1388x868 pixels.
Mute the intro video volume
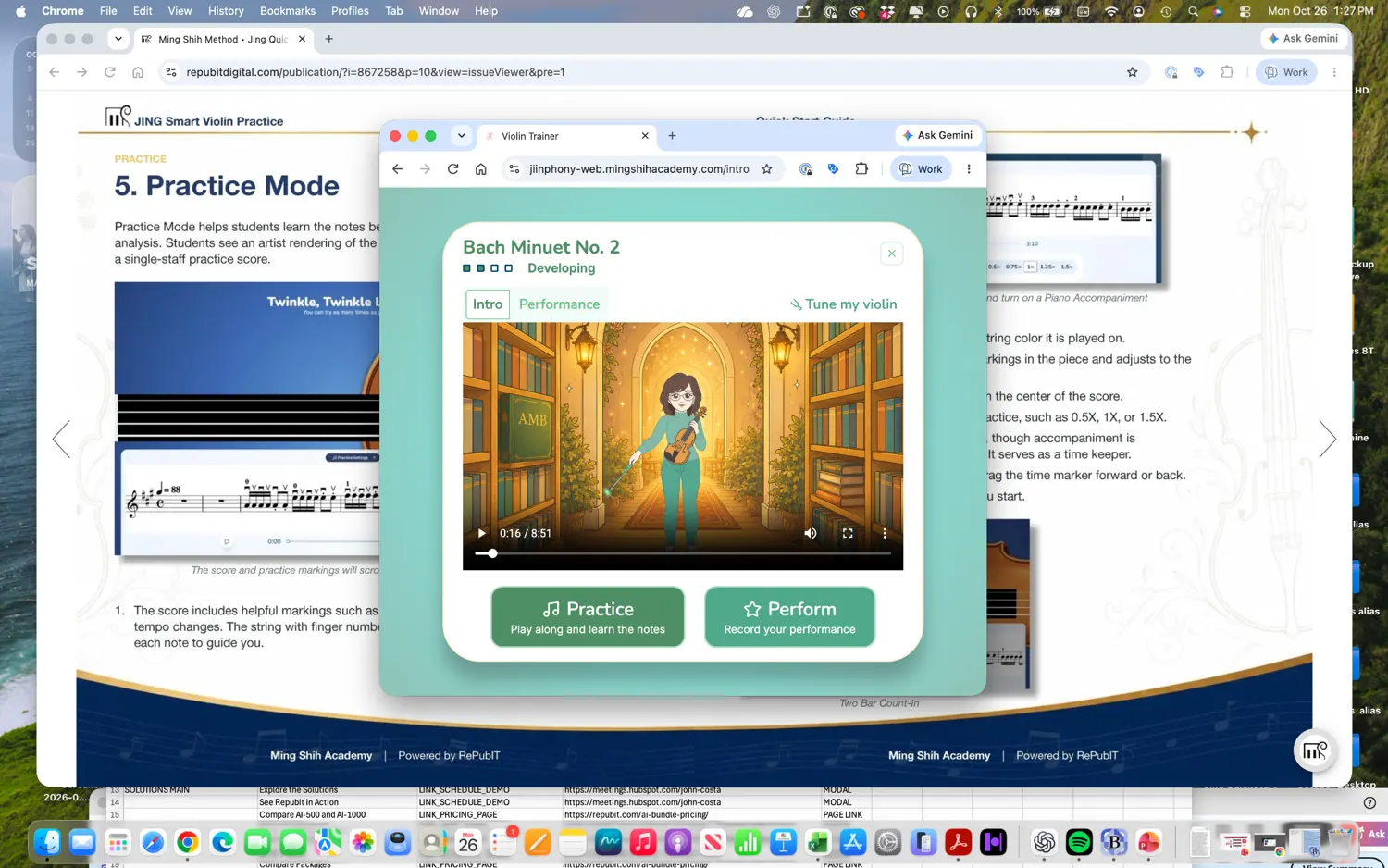[811, 533]
